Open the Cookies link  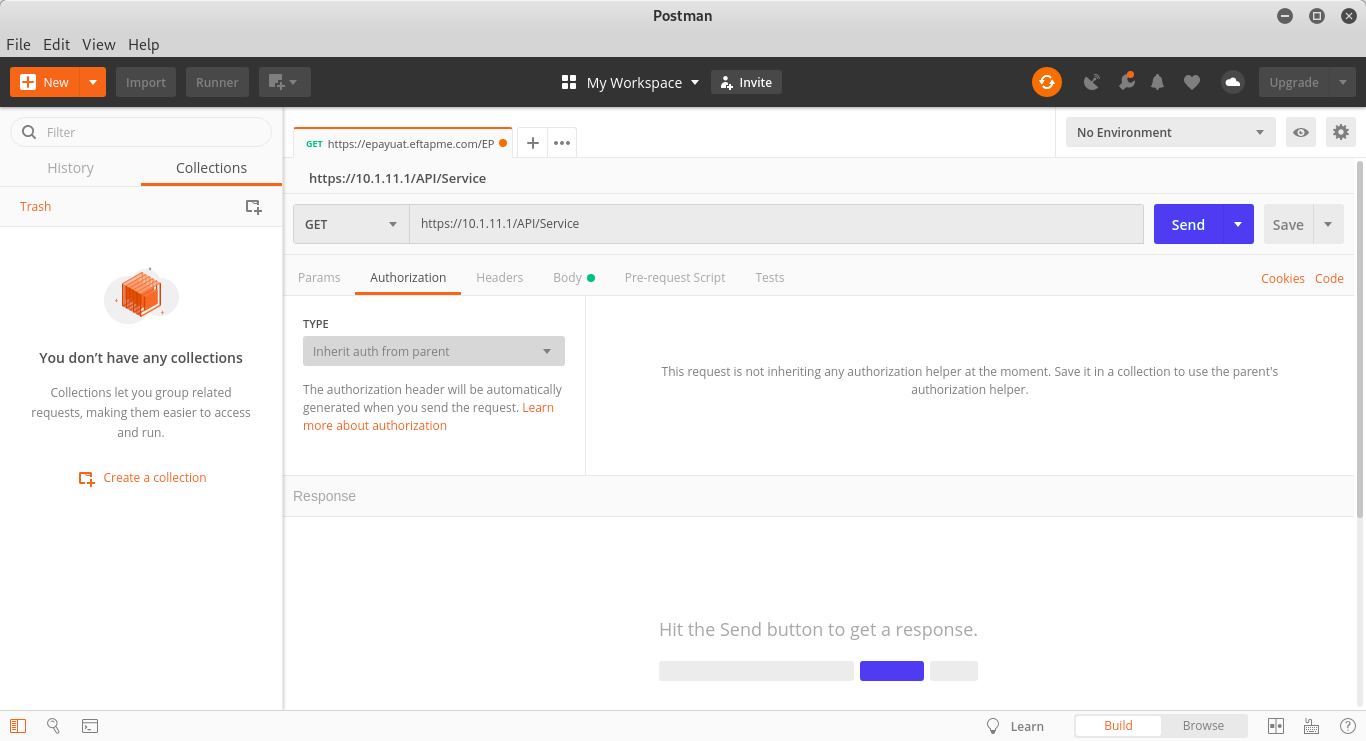point(1283,278)
